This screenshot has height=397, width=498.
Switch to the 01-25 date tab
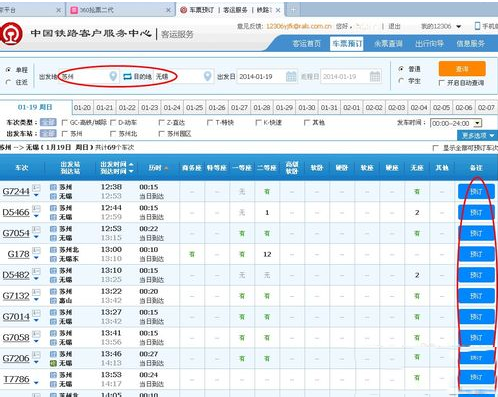point(194,108)
